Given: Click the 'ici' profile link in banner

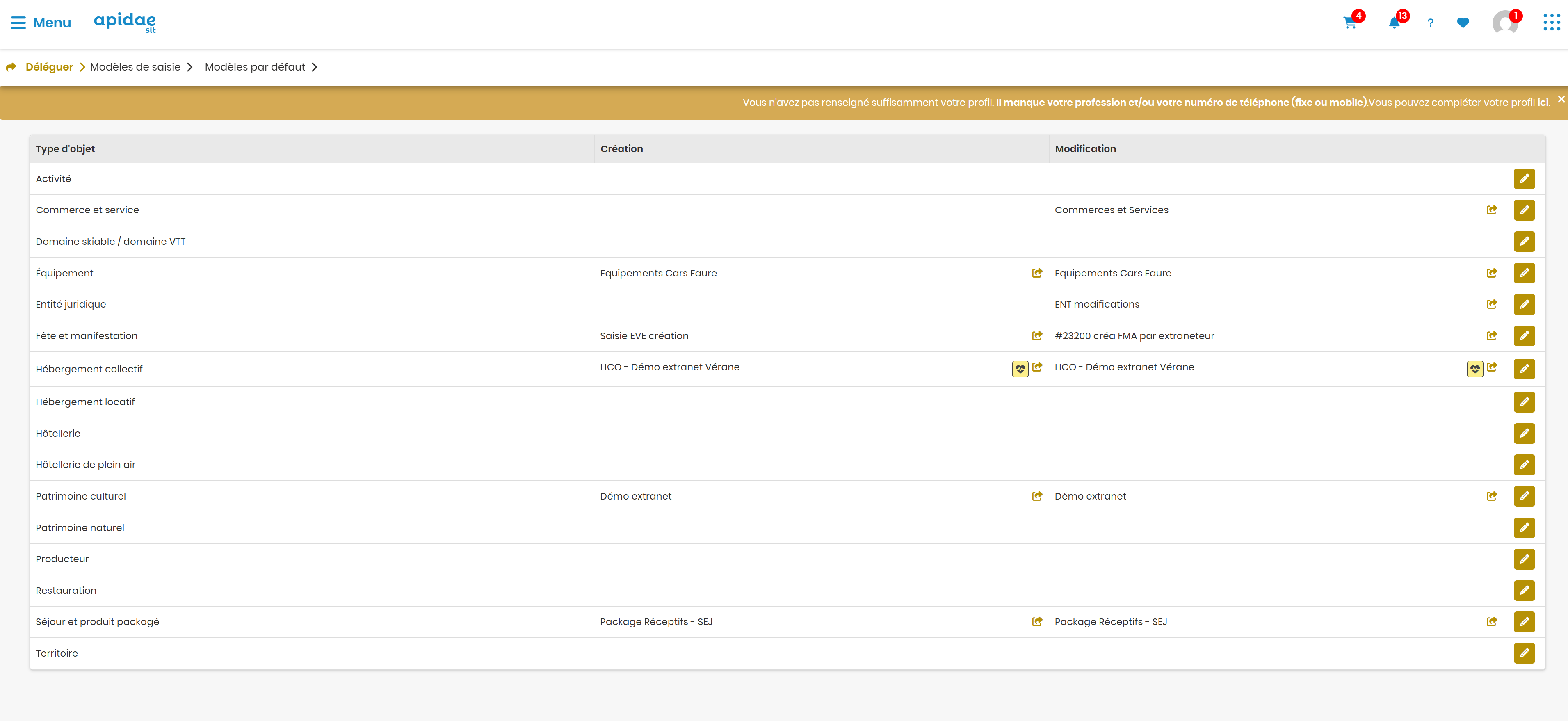Looking at the screenshot, I should click(1543, 102).
